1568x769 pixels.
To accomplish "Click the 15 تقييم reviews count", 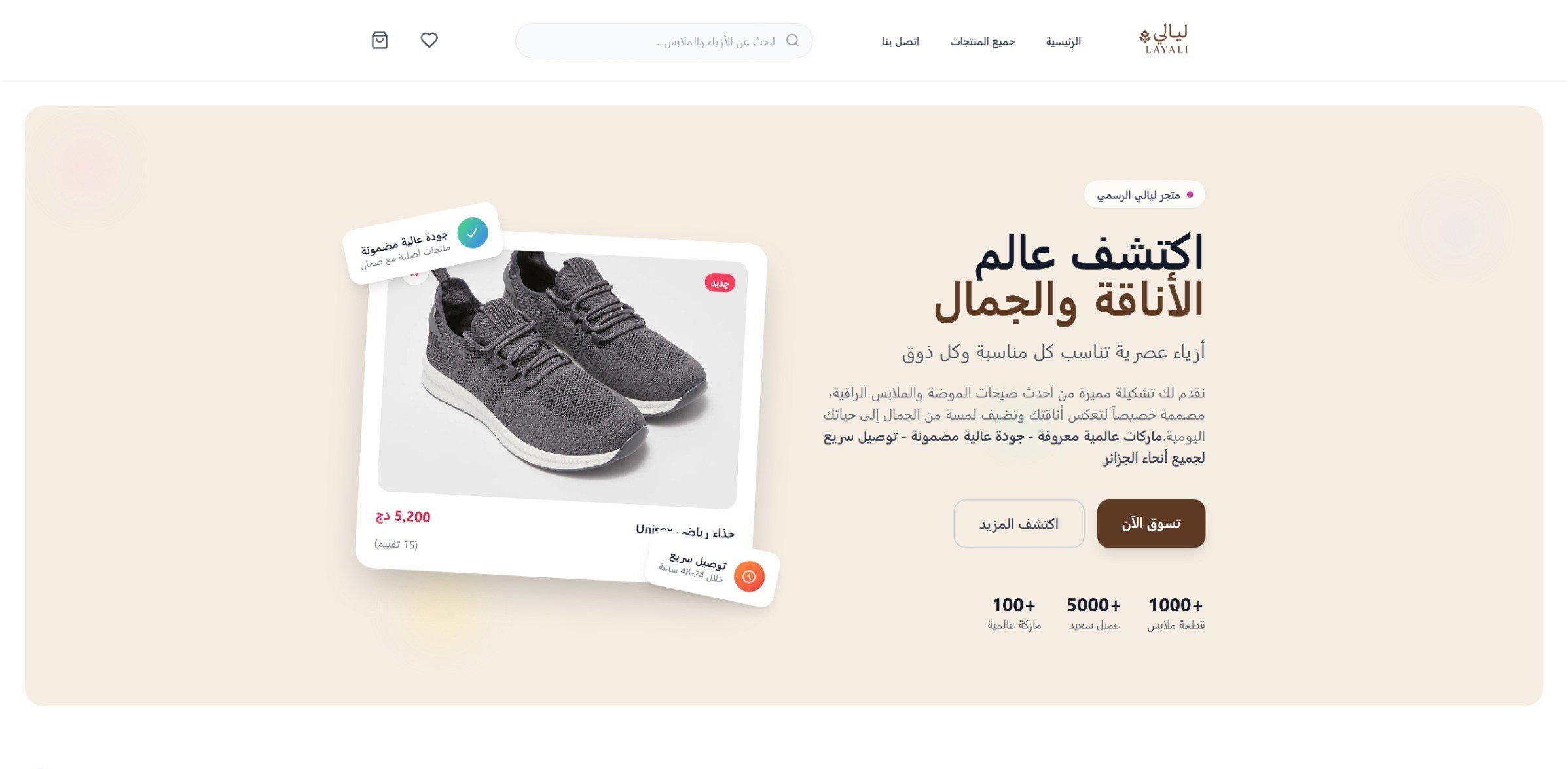I will (x=396, y=544).
